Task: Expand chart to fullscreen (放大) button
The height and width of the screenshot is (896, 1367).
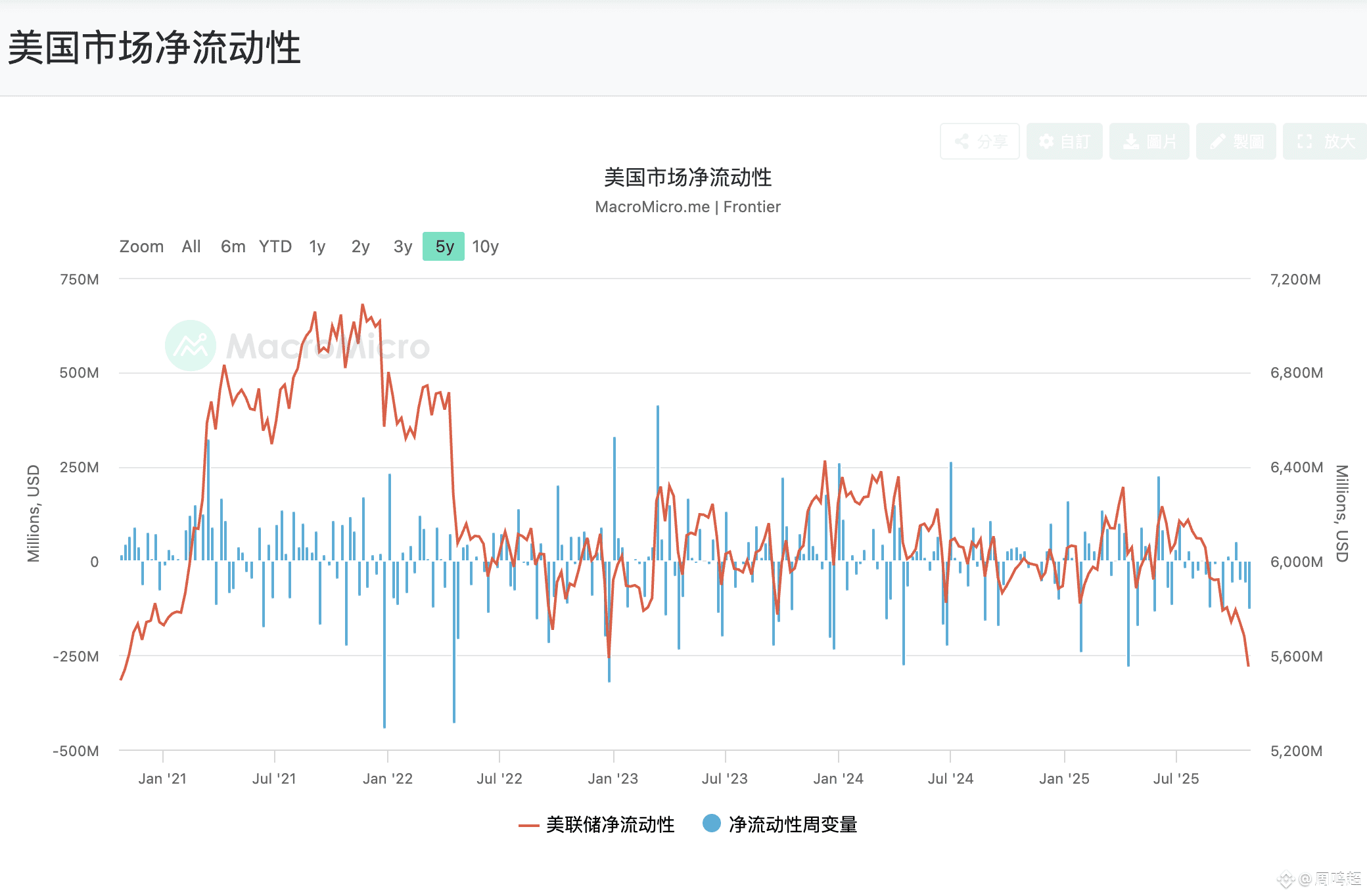Action: [x=1324, y=141]
